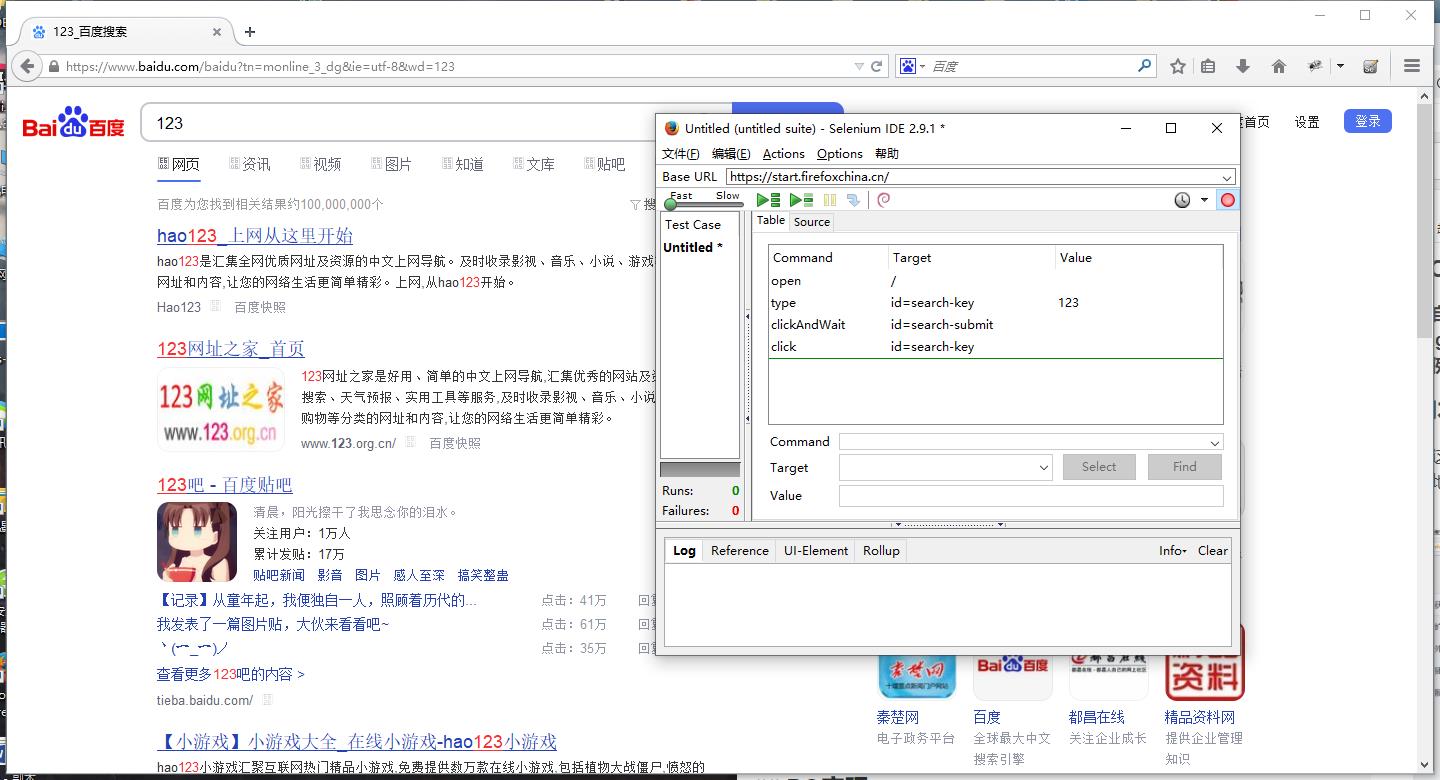This screenshot has width=1440, height=780.
Task: Open URL bar history dropdown arrow
Action: click(x=858, y=67)
